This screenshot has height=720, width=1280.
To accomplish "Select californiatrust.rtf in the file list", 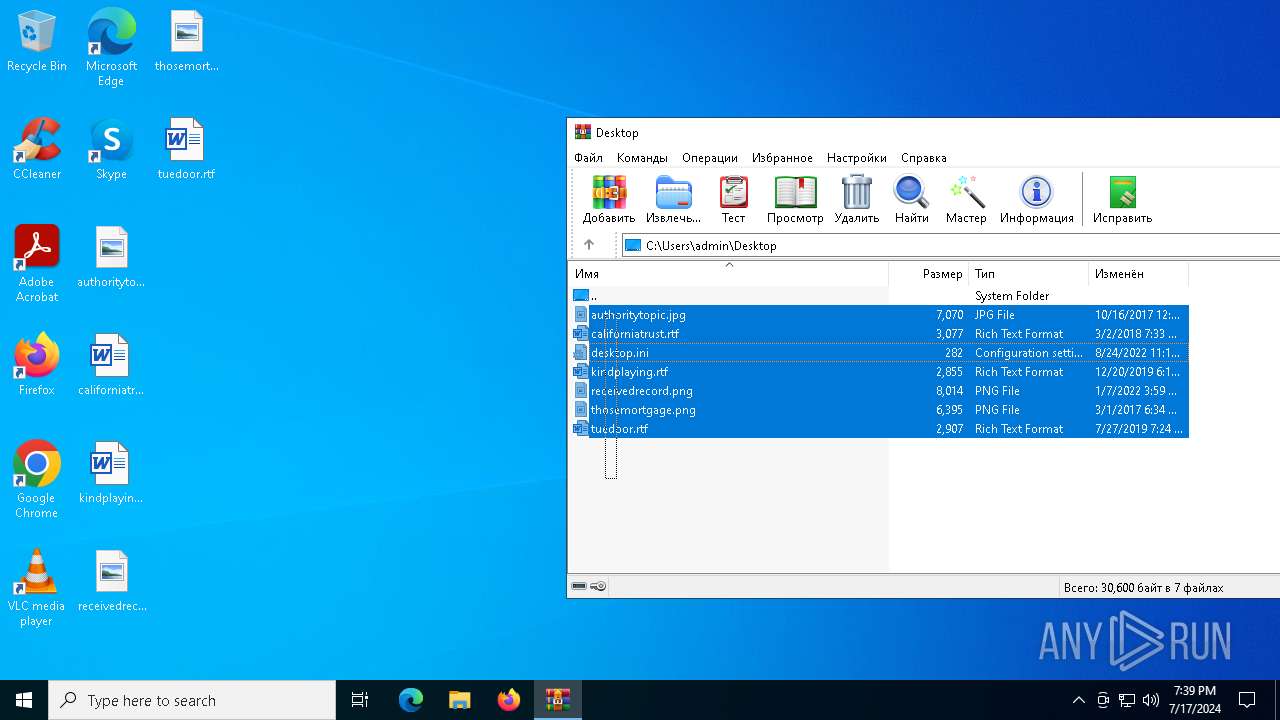I will point(880,334).
